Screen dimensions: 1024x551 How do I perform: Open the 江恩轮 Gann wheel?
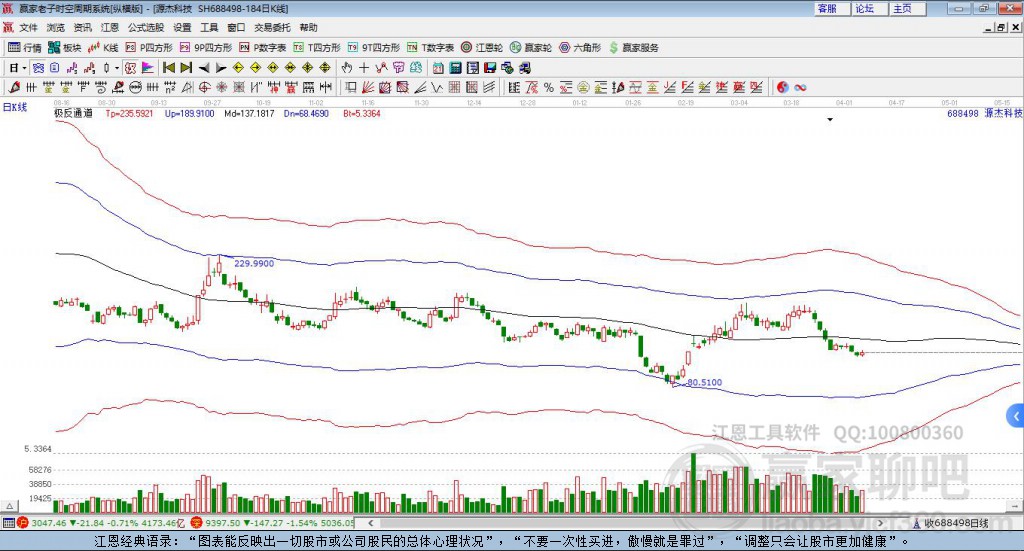pyautogui.click(x=482, y=48)
